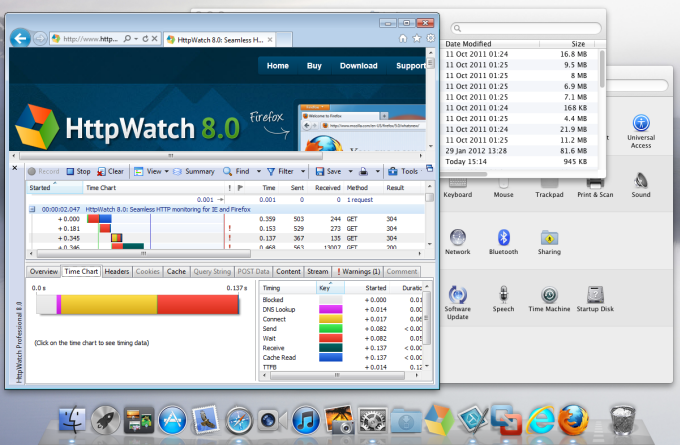Viewport: 680px width, 445px height.
Task: Open the Warnings (1) tab
Action: [358, 272]
